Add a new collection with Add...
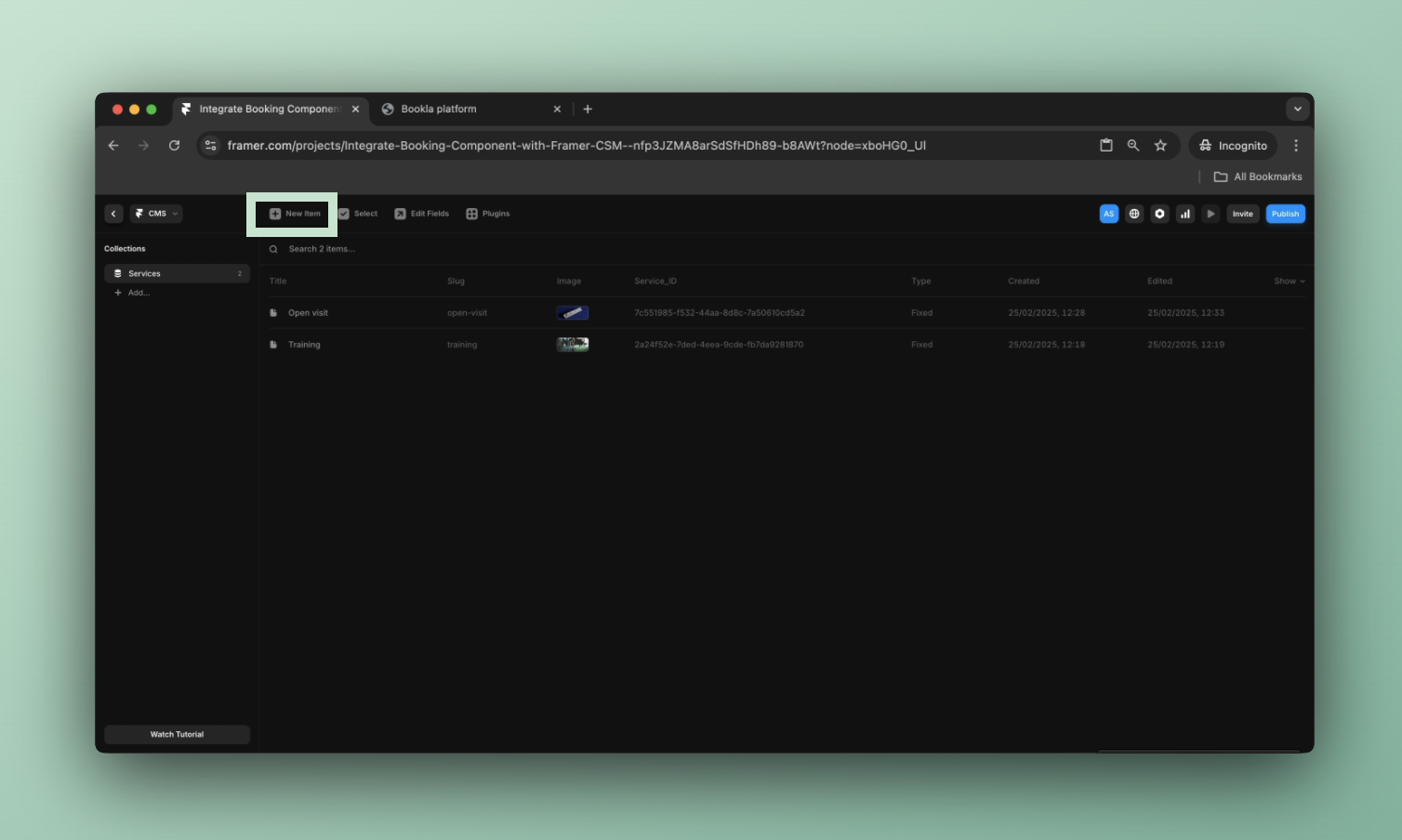Viewport: 1402px width, 840px height. coord(132,293)
